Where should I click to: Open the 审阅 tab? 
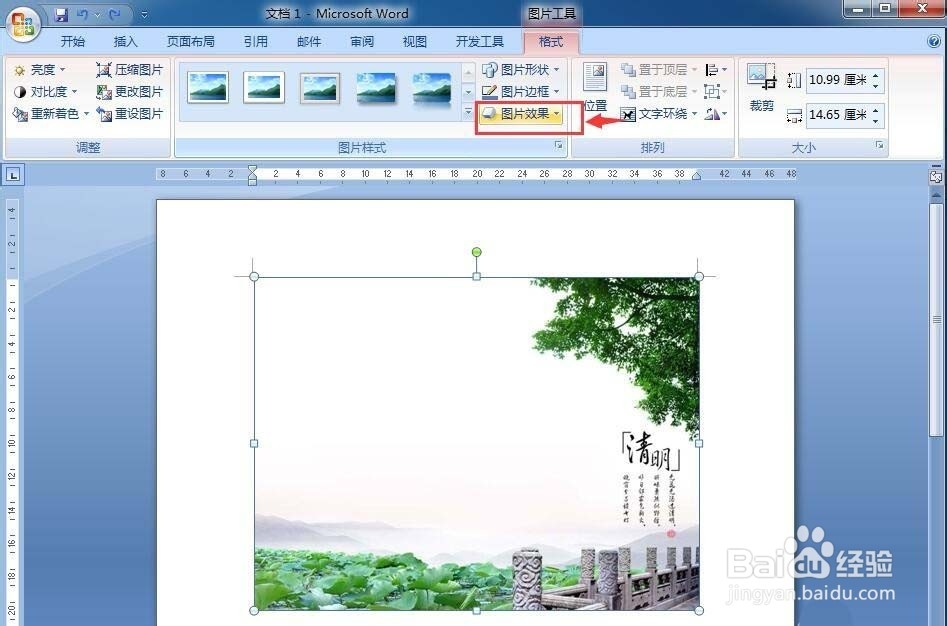(x=362, y=42)
